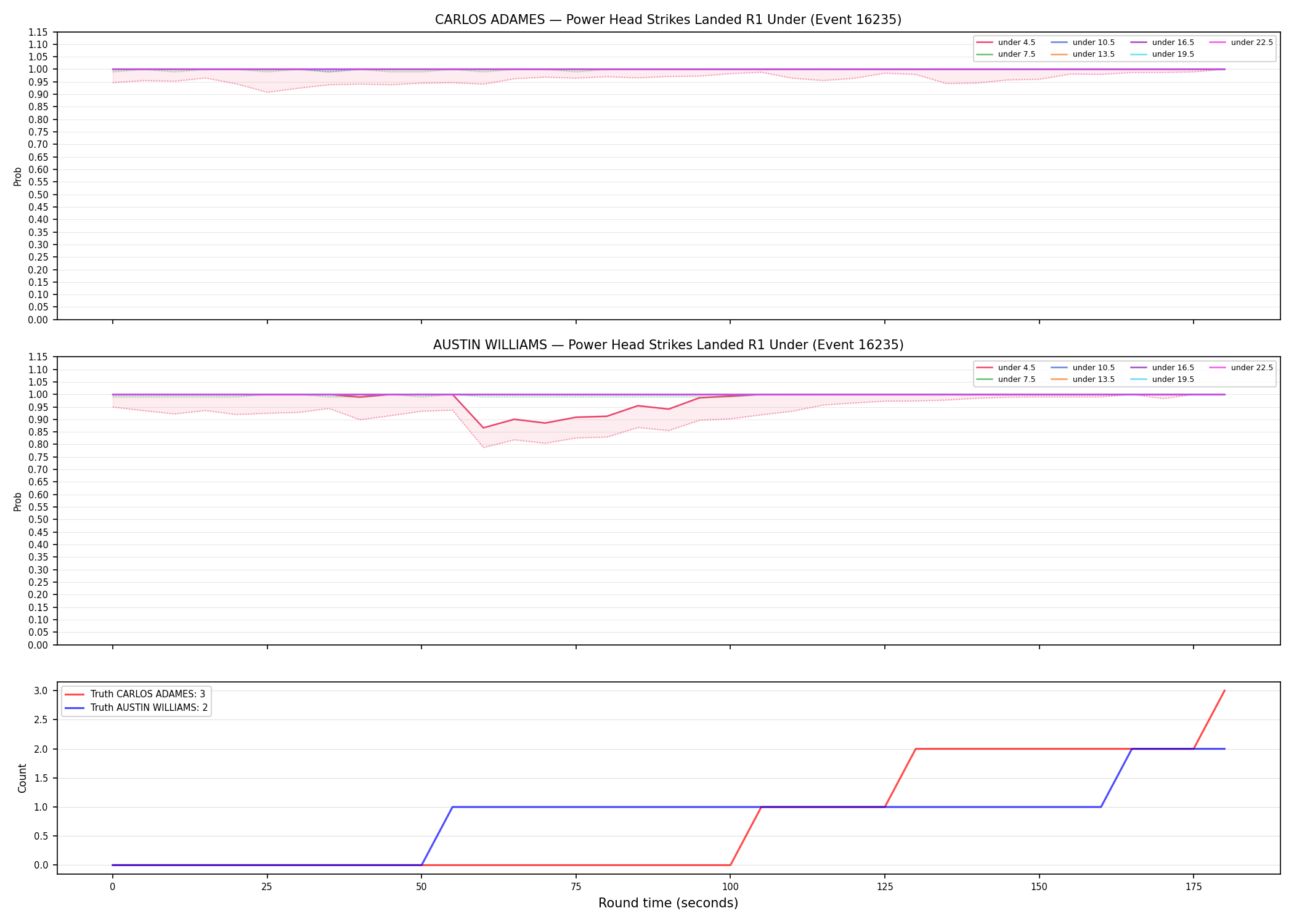Click Count axis tick '1.5'
This screenshot has height=924, width=1294.
[x=41, y=778]
